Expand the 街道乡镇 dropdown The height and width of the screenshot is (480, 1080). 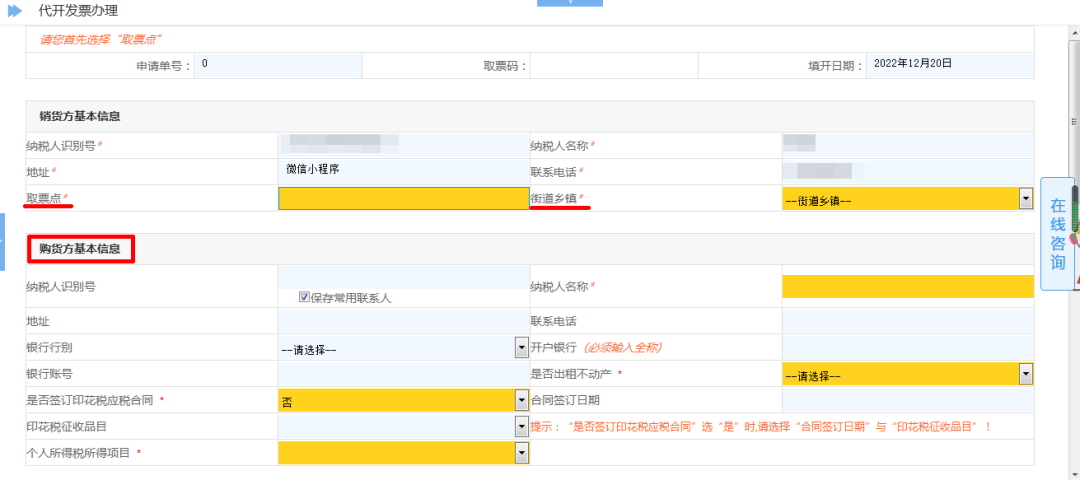click(1025, 199)
